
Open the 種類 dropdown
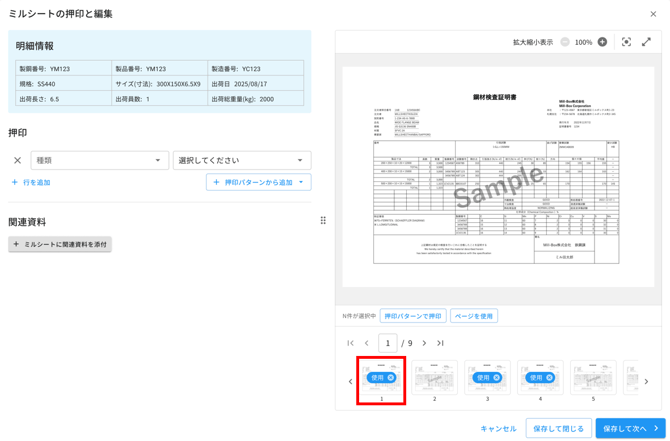coord(99,160)
